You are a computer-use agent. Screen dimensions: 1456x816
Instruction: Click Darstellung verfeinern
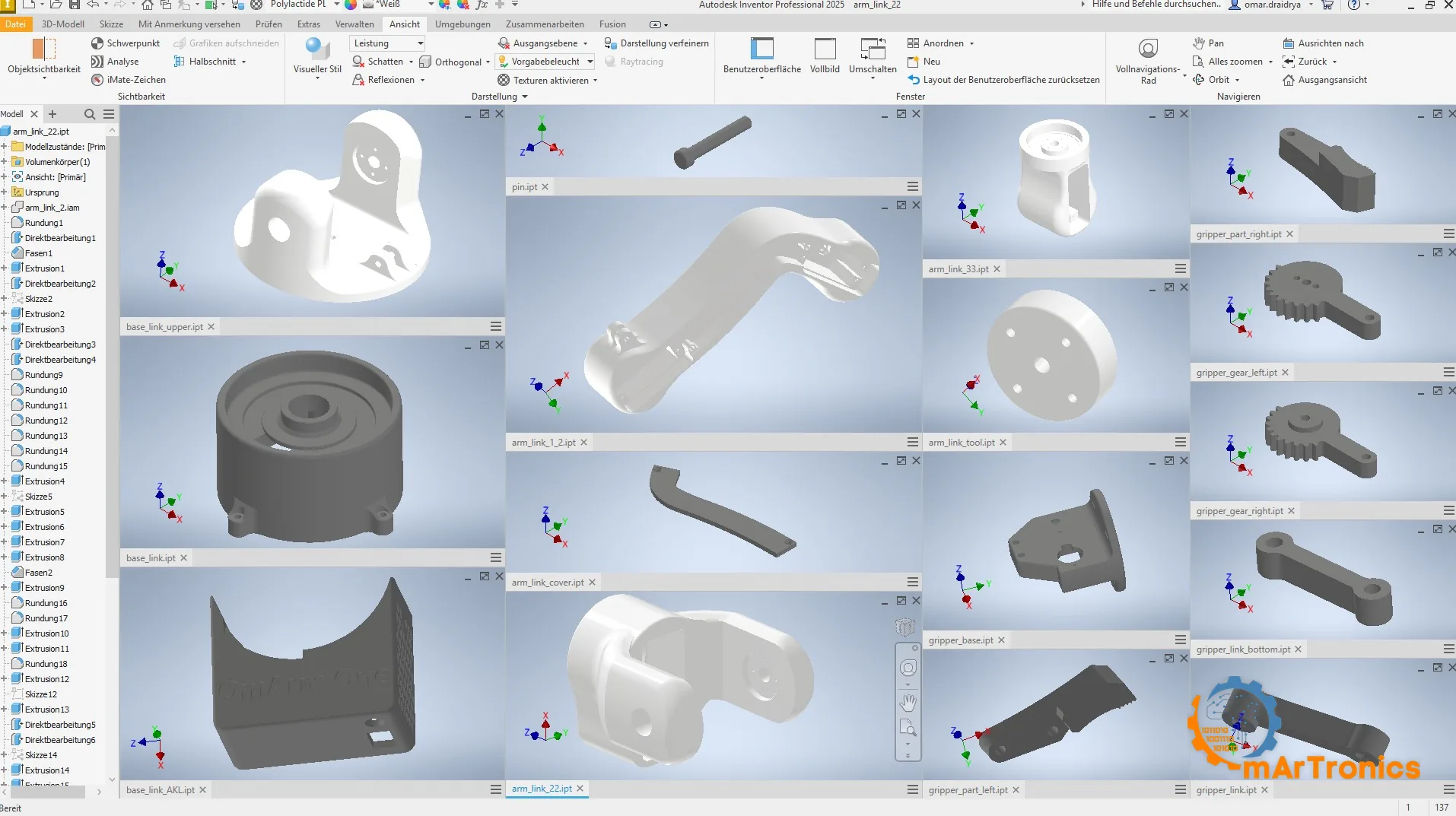[x=656, y=43]
